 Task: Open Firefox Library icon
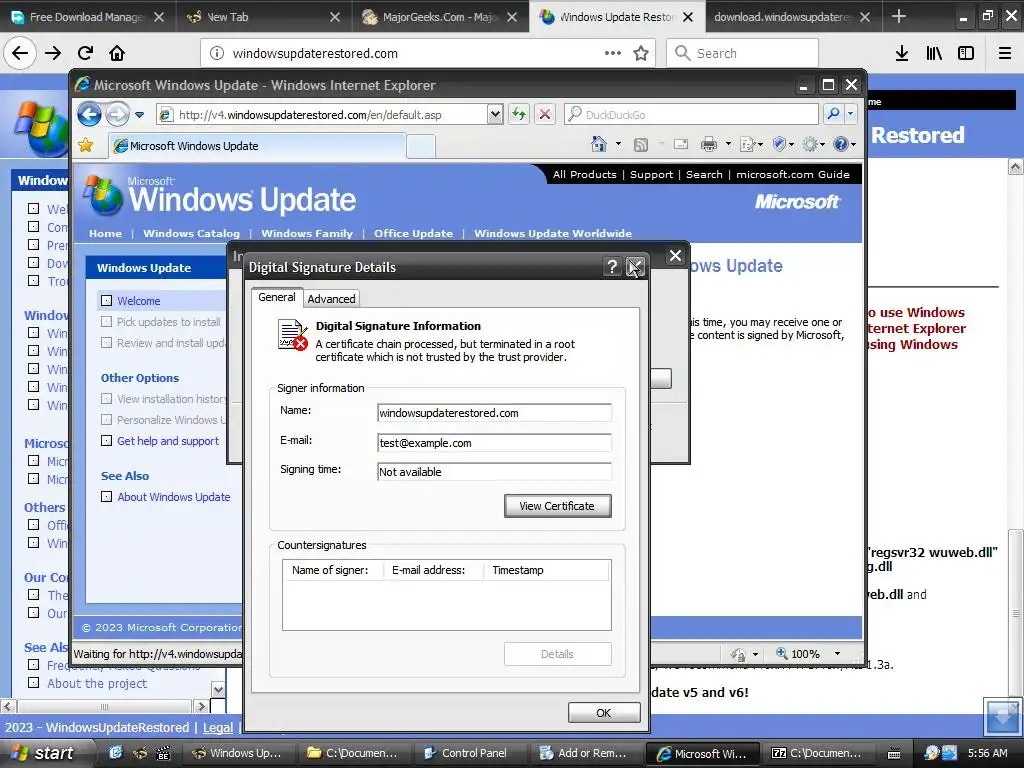pos(934,53)
